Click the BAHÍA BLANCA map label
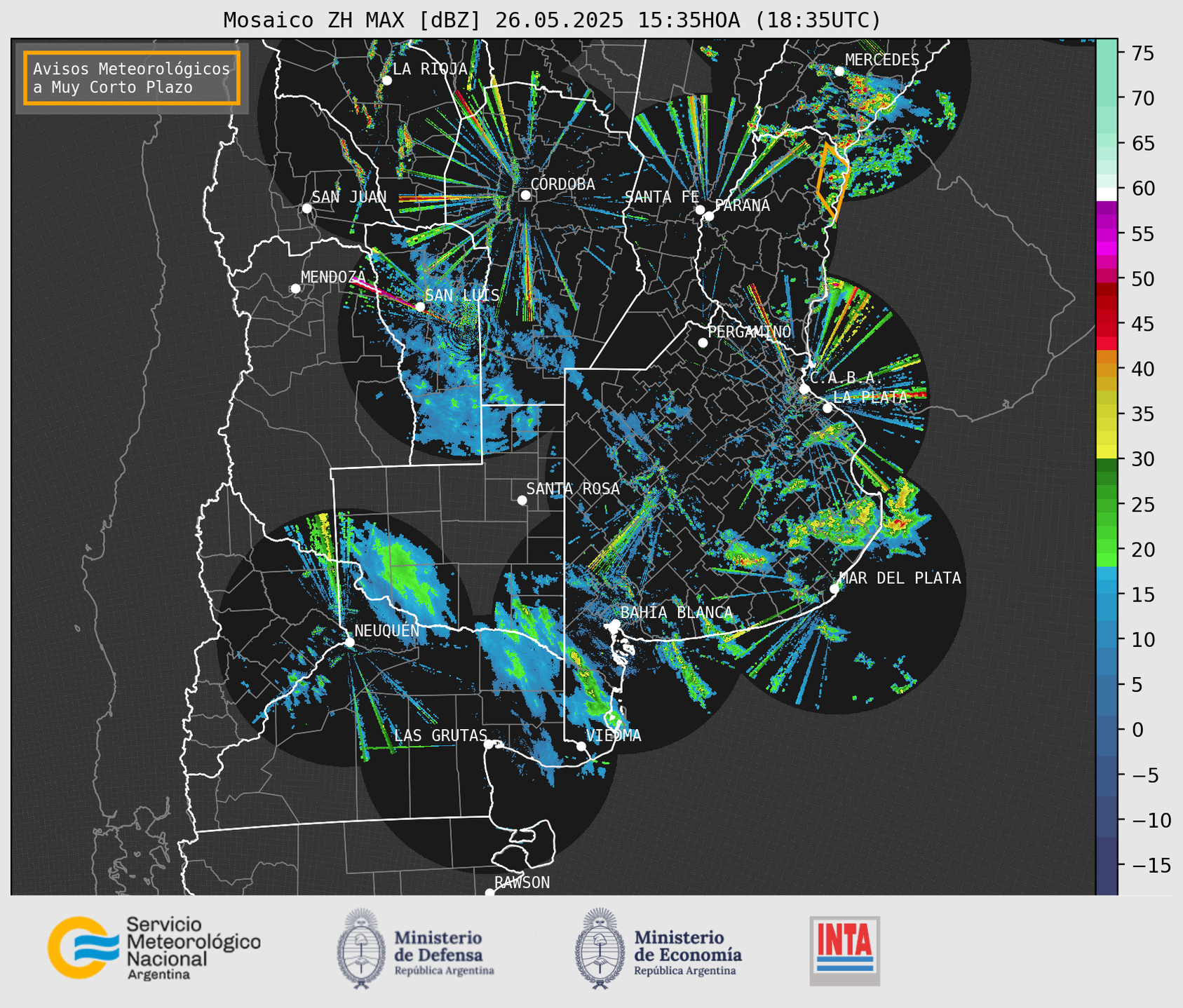 [x=677, y=613]
